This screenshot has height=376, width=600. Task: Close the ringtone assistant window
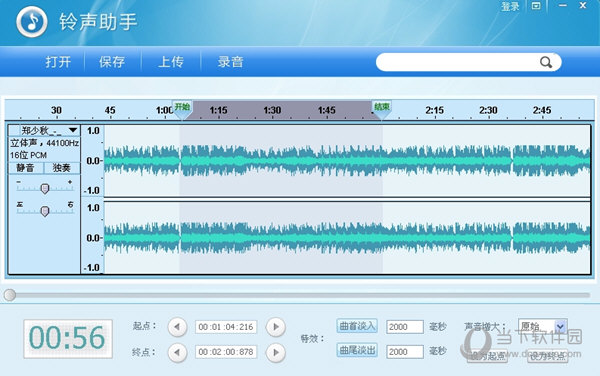click(x=583, y=5)
